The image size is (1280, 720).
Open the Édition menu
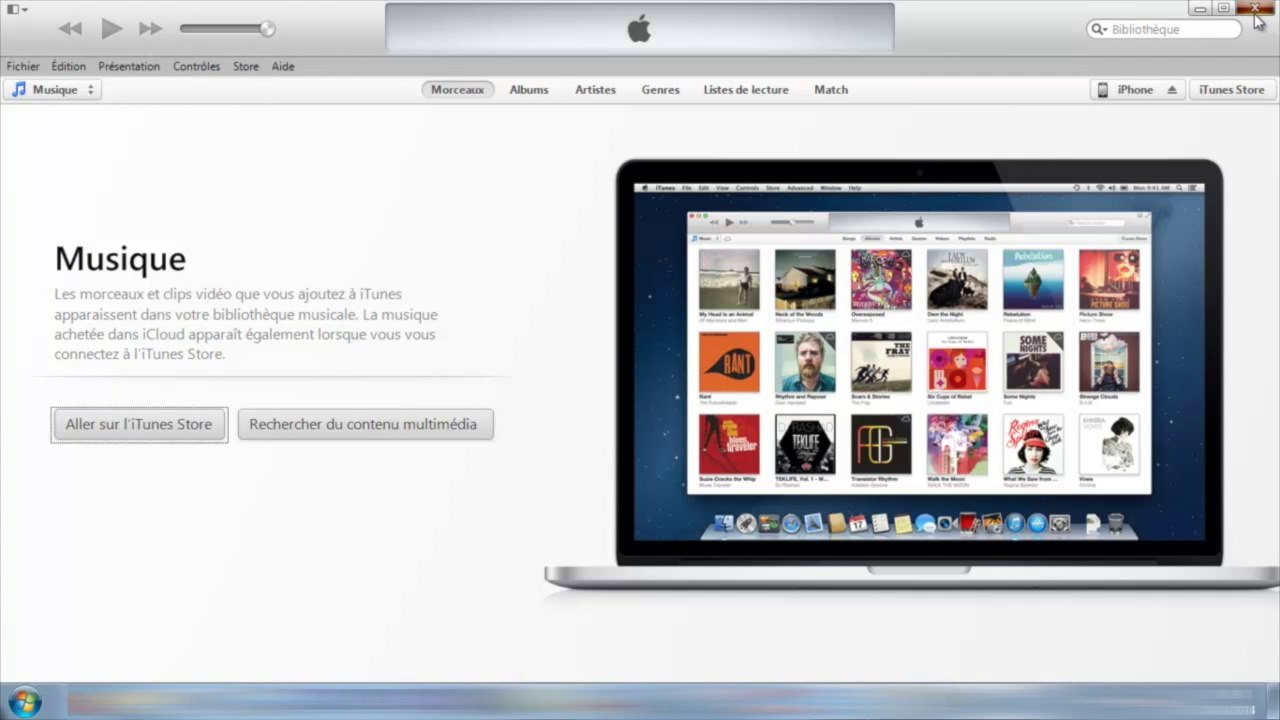pos(69,66)
